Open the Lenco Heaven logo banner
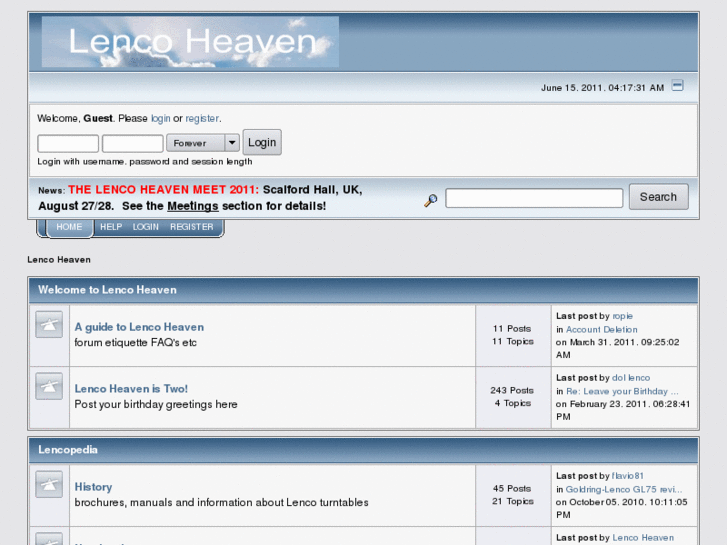 coord(190,42)
